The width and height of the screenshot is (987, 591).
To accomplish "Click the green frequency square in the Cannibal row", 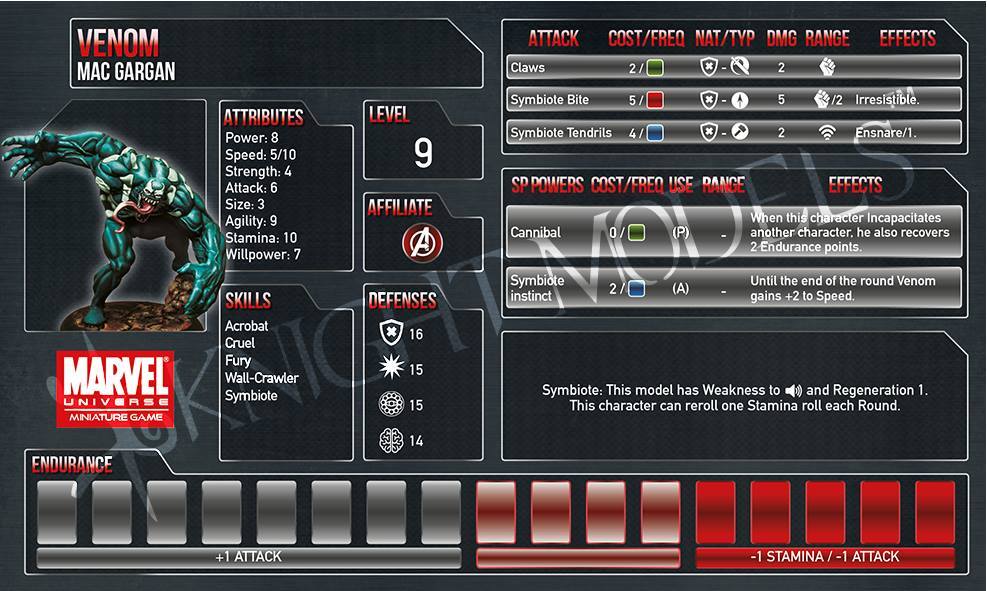I will click(636, 232).
